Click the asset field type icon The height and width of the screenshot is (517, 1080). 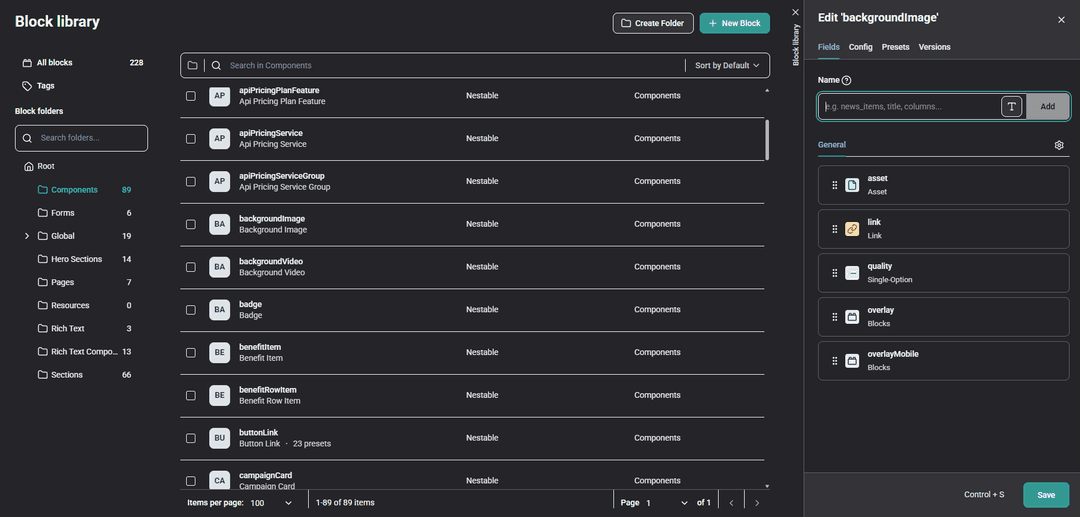click(x=852, y=185)
